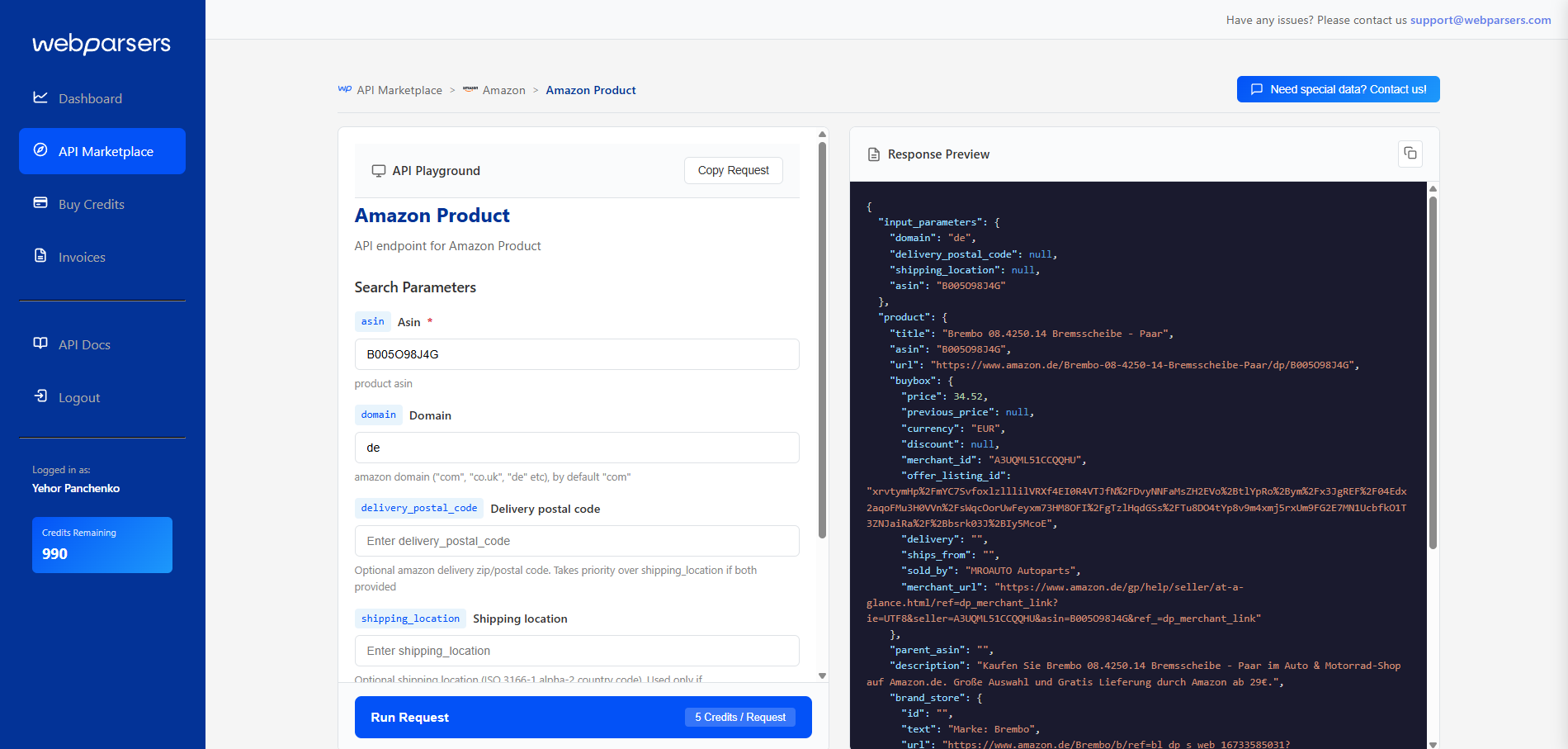Click the webparsers logo

[x=102, y=44]
